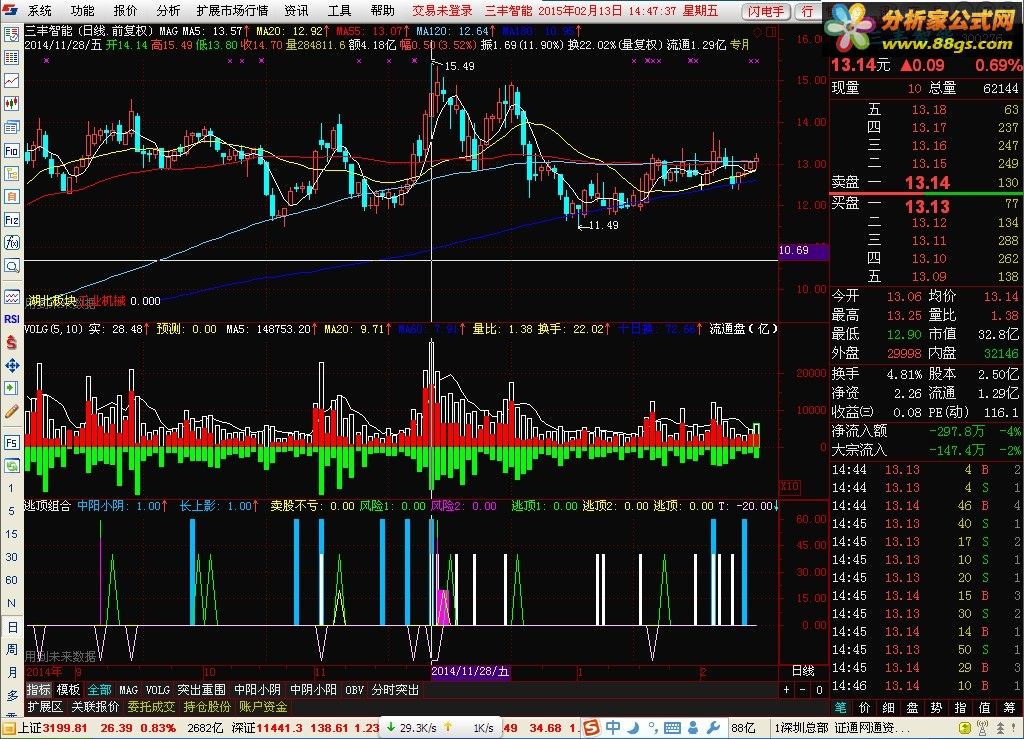Viewport: 1024px width, 739px height.
Task: Switch to 60-minute period
Action: coord(11,580)
